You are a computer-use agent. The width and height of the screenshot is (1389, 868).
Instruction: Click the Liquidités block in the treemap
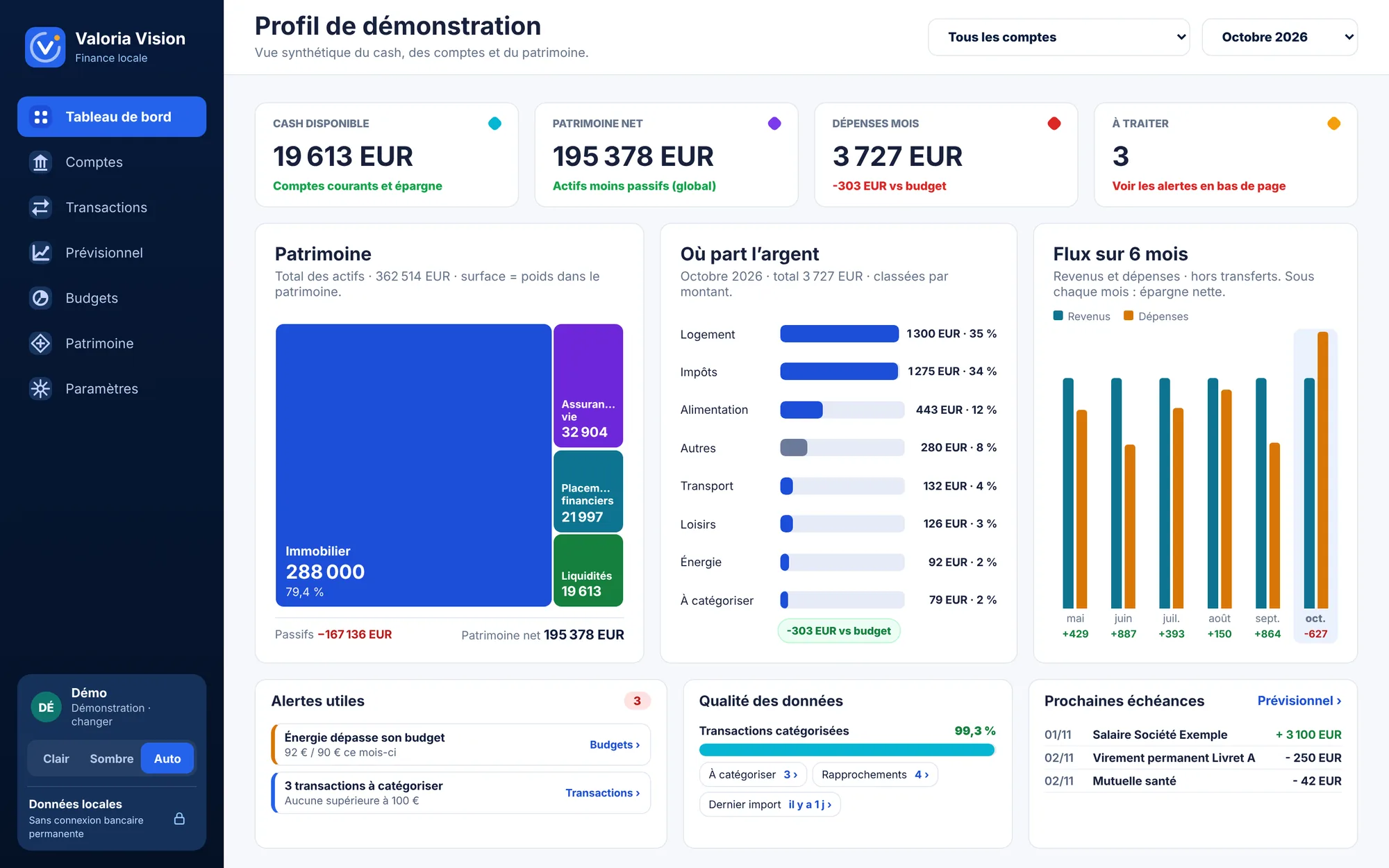coord(588,570)
